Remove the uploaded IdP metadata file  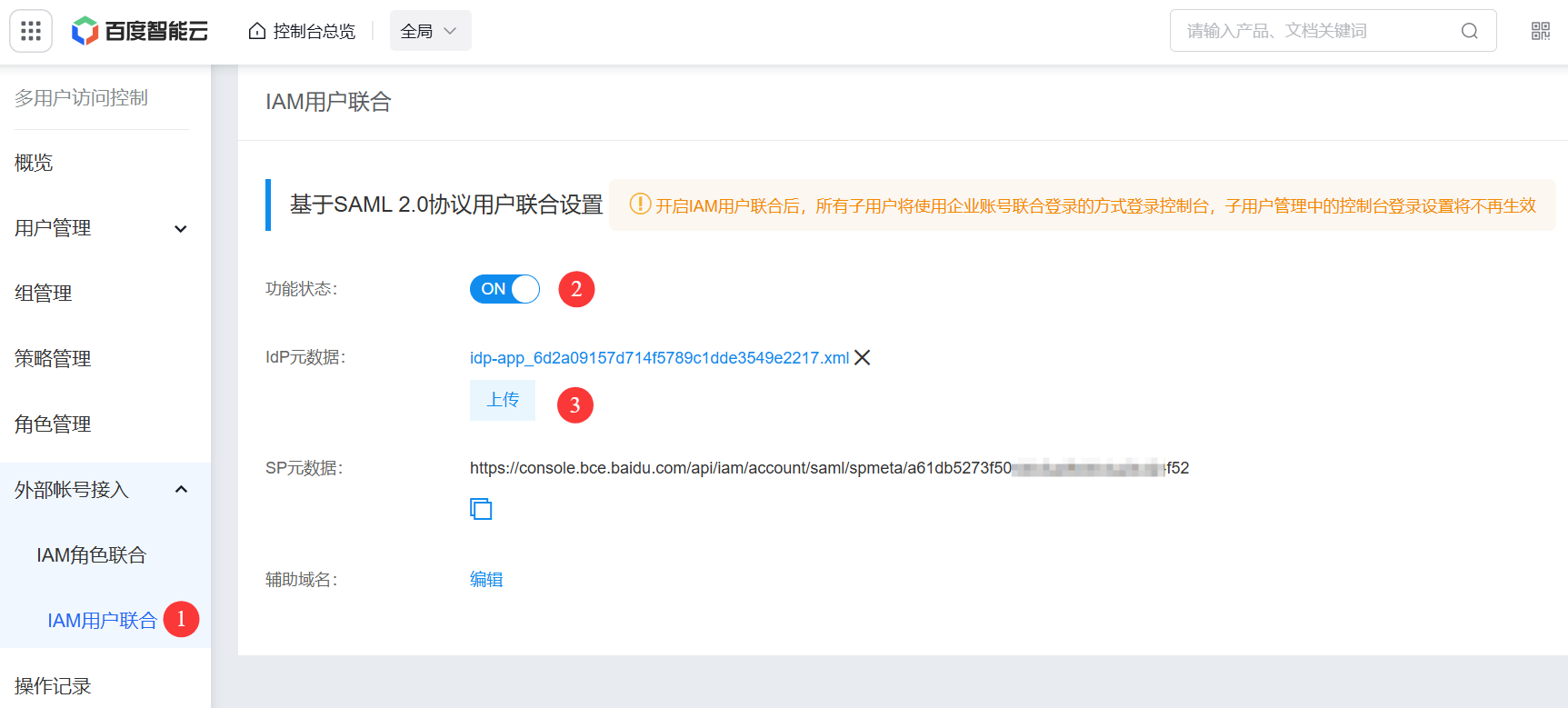tap(863, 357)
